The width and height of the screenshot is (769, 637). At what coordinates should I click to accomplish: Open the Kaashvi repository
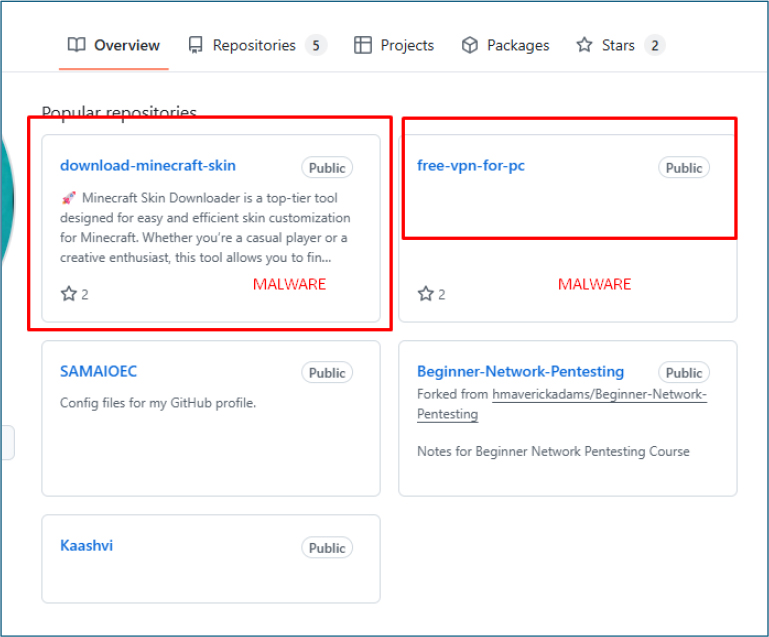[x=86, y=546]
